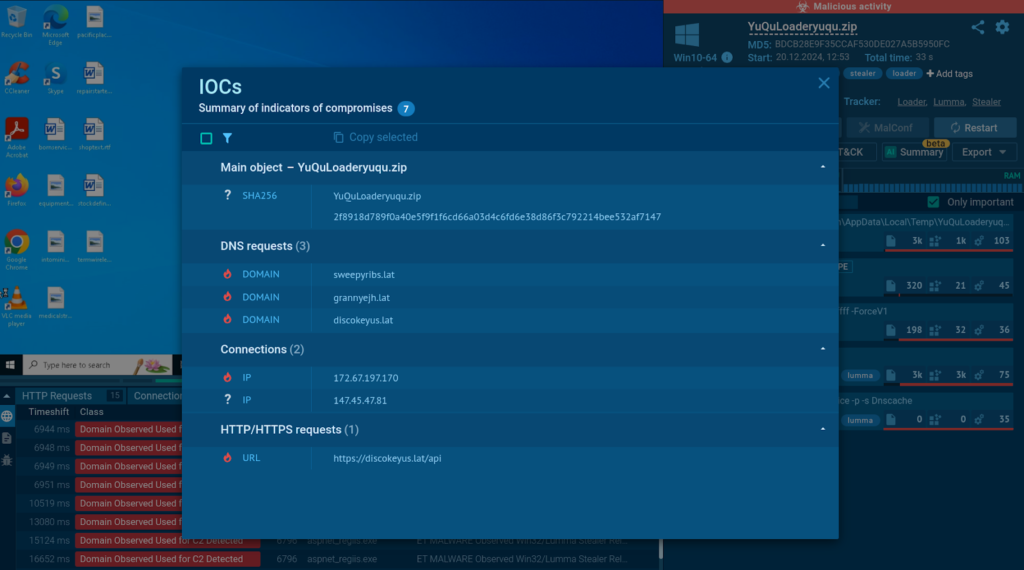The image size is (1024, 570).
Task: Open the files document icon in left sidebar
Action: click(x=7, y=438)
